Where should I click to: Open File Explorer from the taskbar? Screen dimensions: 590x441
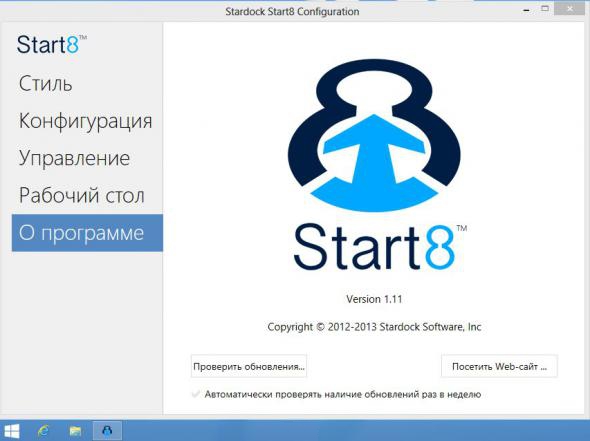point(75,431)
